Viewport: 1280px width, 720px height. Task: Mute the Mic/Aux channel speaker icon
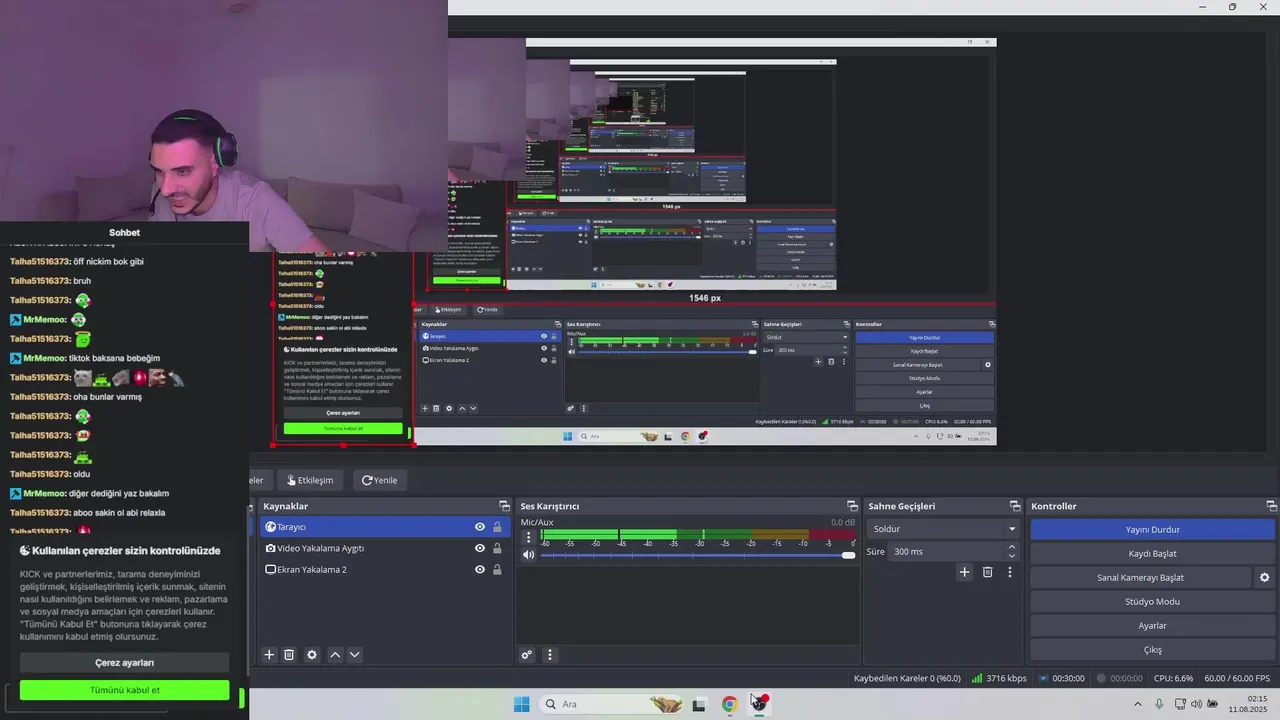(529, 555)
